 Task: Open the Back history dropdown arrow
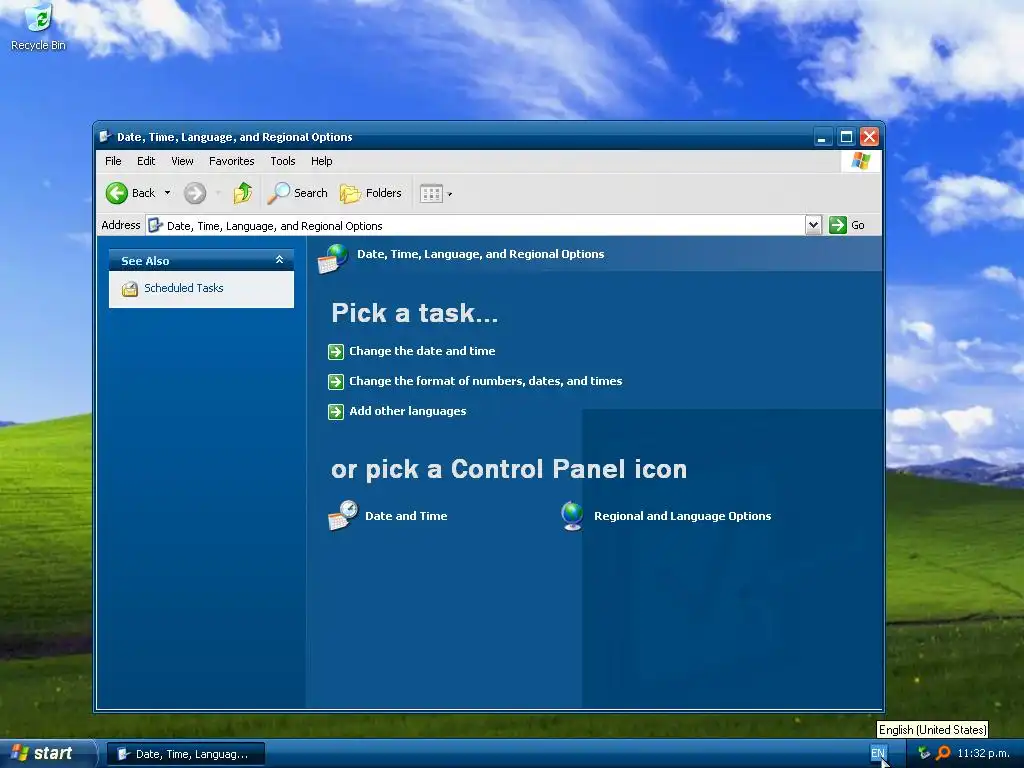pos(167,193)
